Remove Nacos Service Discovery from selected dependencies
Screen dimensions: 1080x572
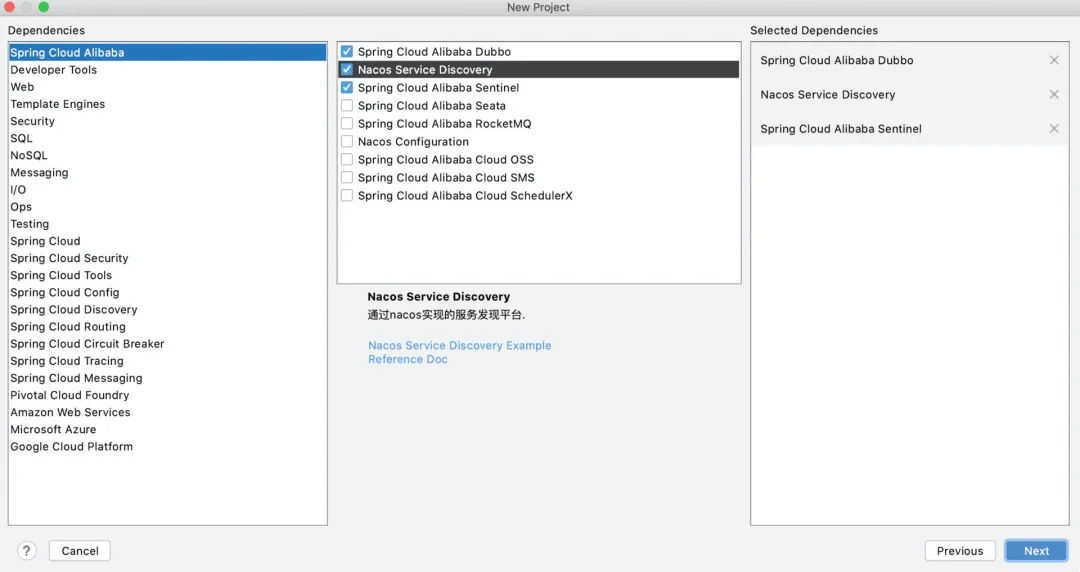point(1054,94)
